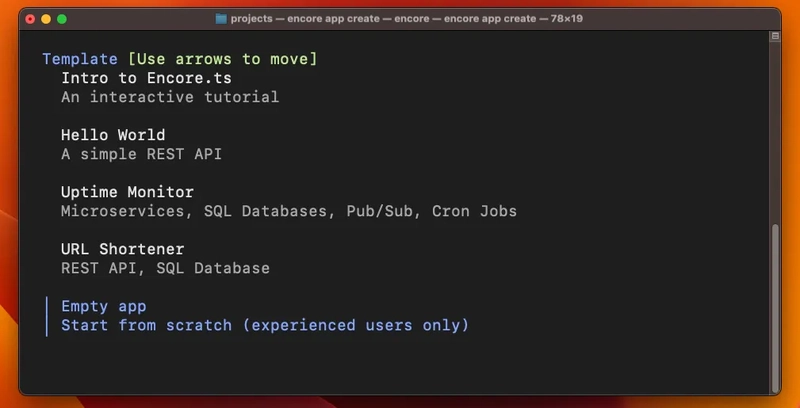800x408 pixels.
Task: Select the "URL Shortener" template
Action: [x=122, y=249]
